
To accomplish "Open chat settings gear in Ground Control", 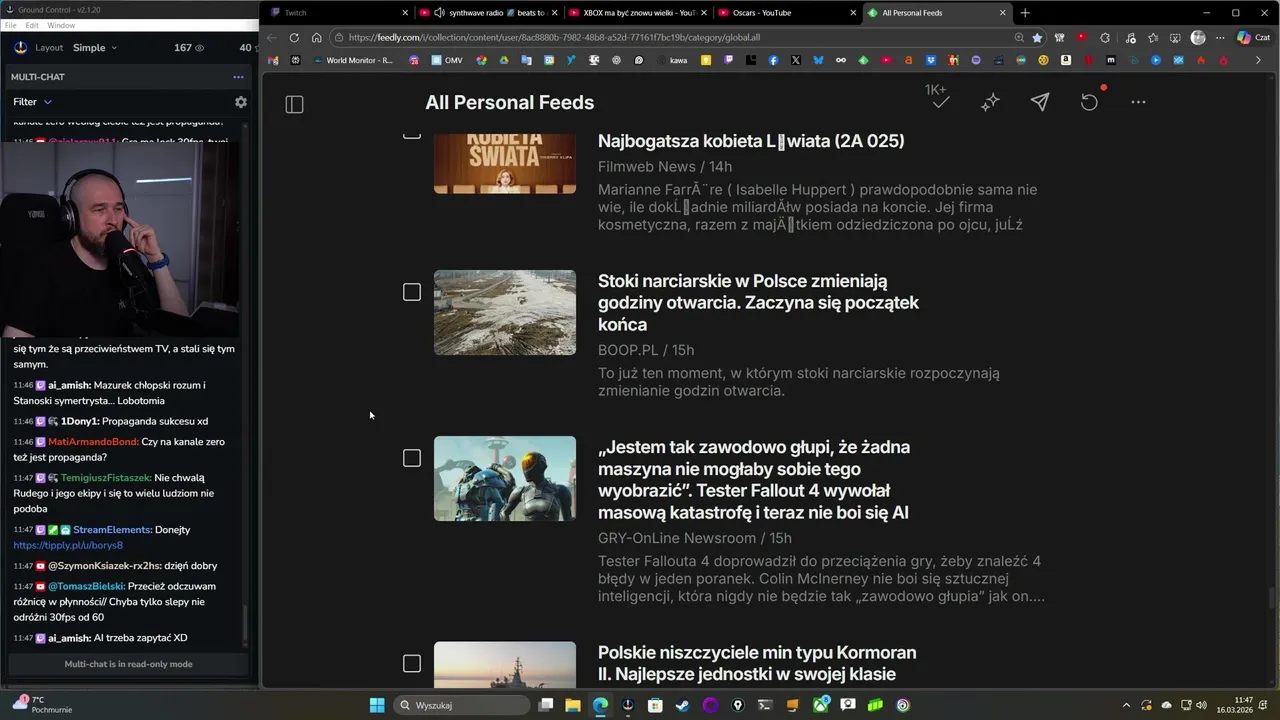I will point(240,102).
